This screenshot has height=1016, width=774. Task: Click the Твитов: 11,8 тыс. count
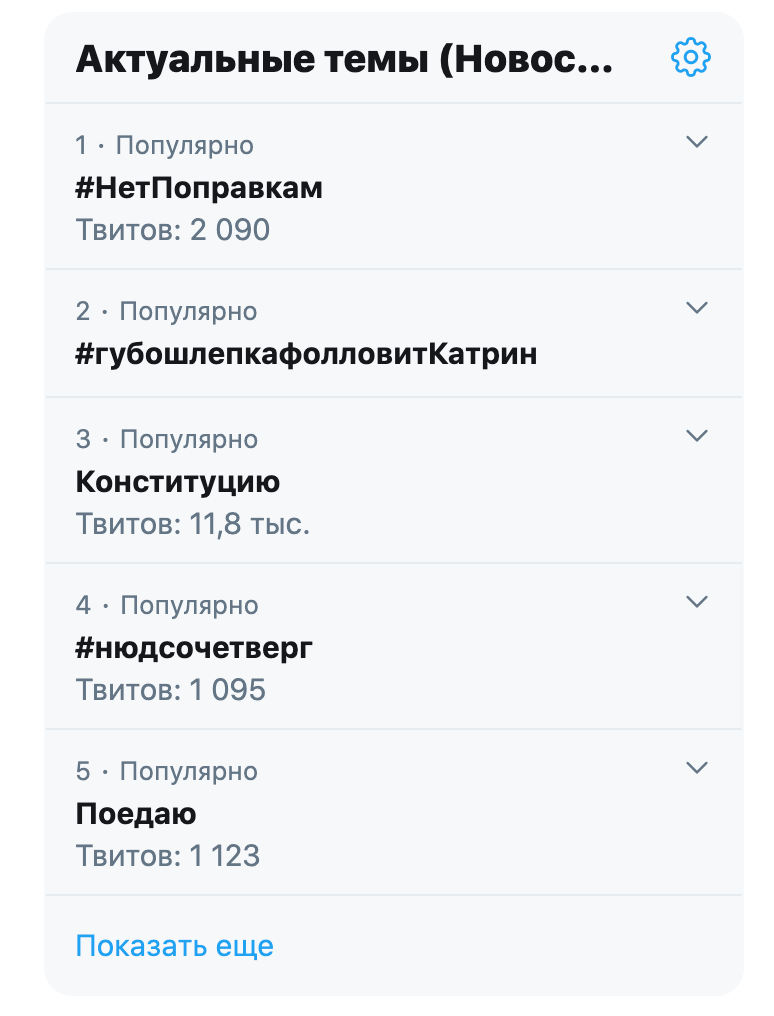coord(193,524)
